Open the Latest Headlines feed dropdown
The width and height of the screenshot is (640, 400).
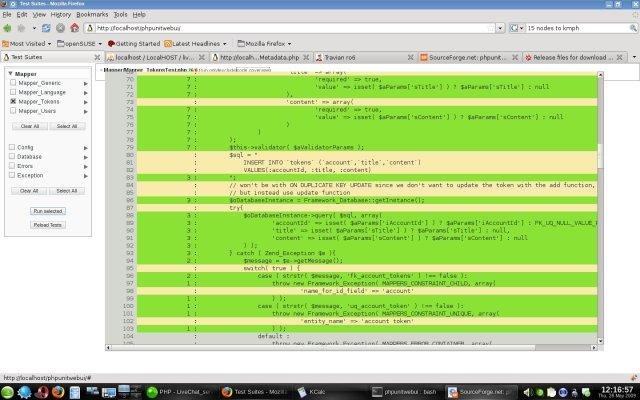pos(195,44)
